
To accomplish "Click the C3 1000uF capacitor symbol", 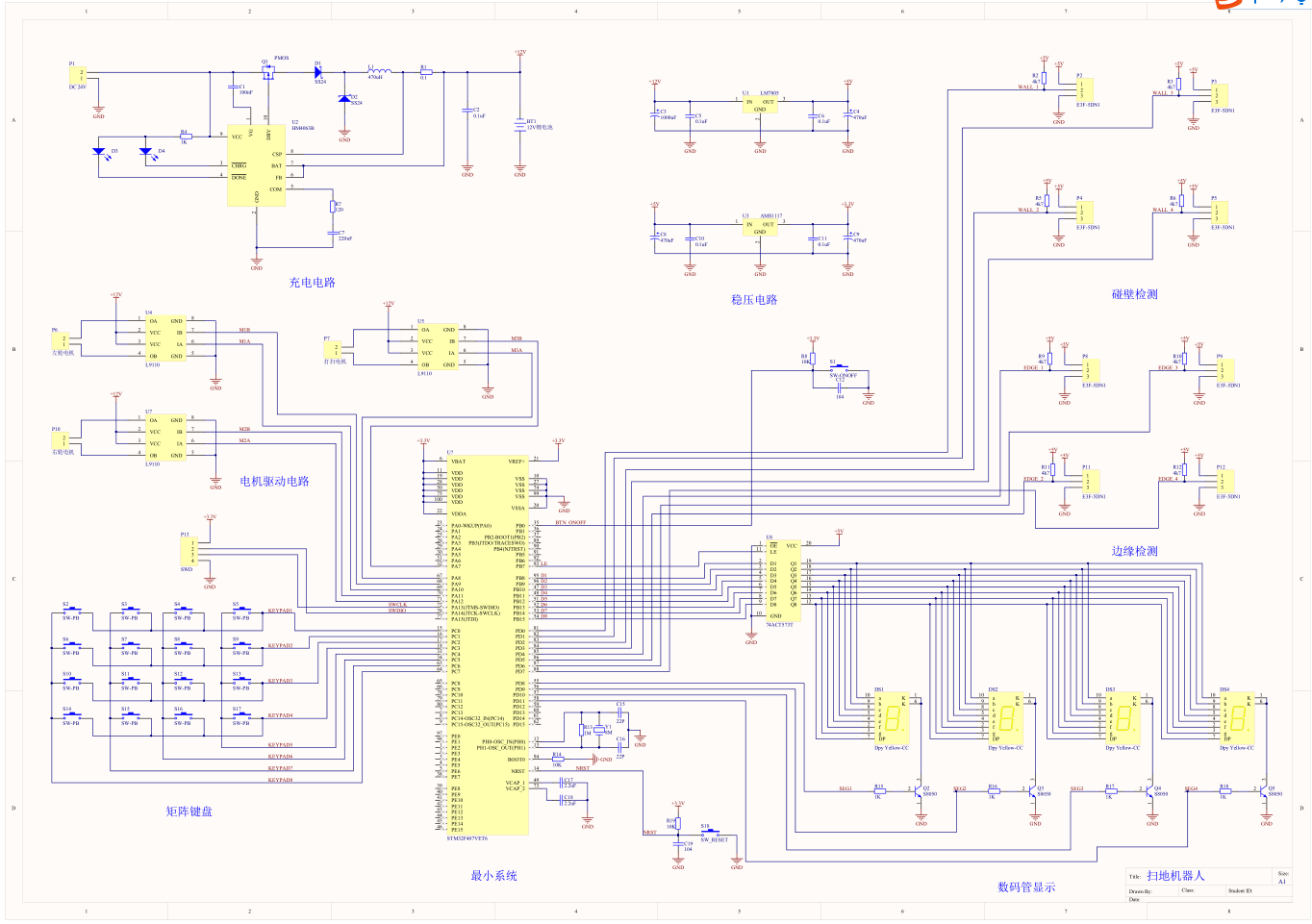I will point(657,113).
